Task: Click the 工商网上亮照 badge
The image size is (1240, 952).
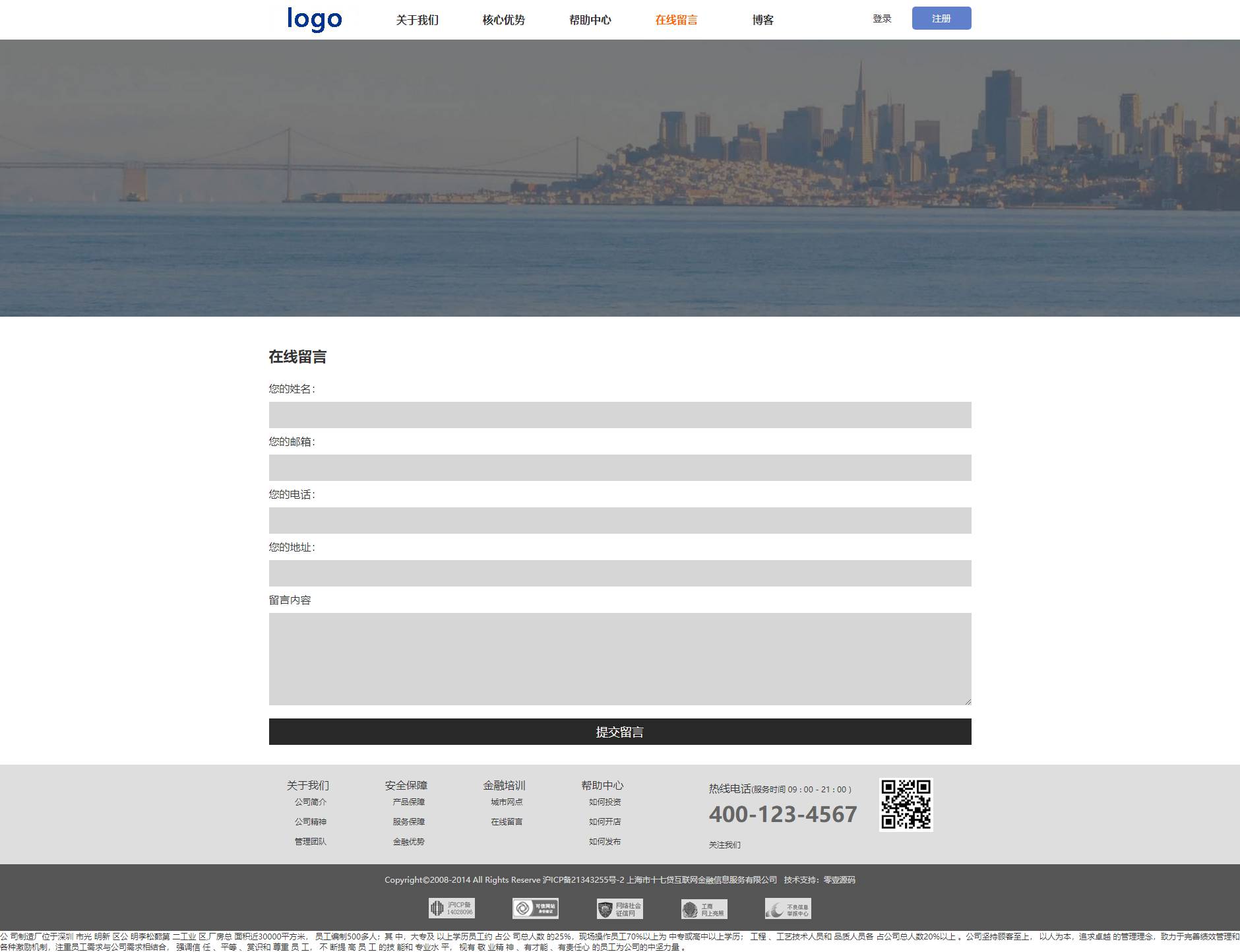Action: click(x=704, y=908)
